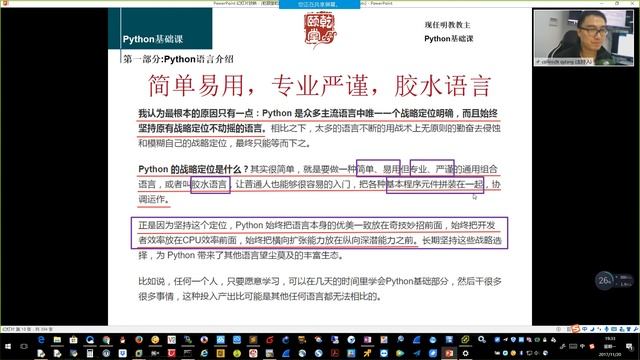
Task: Open the touch keyboard tray icon
Action: pos(573,346)
